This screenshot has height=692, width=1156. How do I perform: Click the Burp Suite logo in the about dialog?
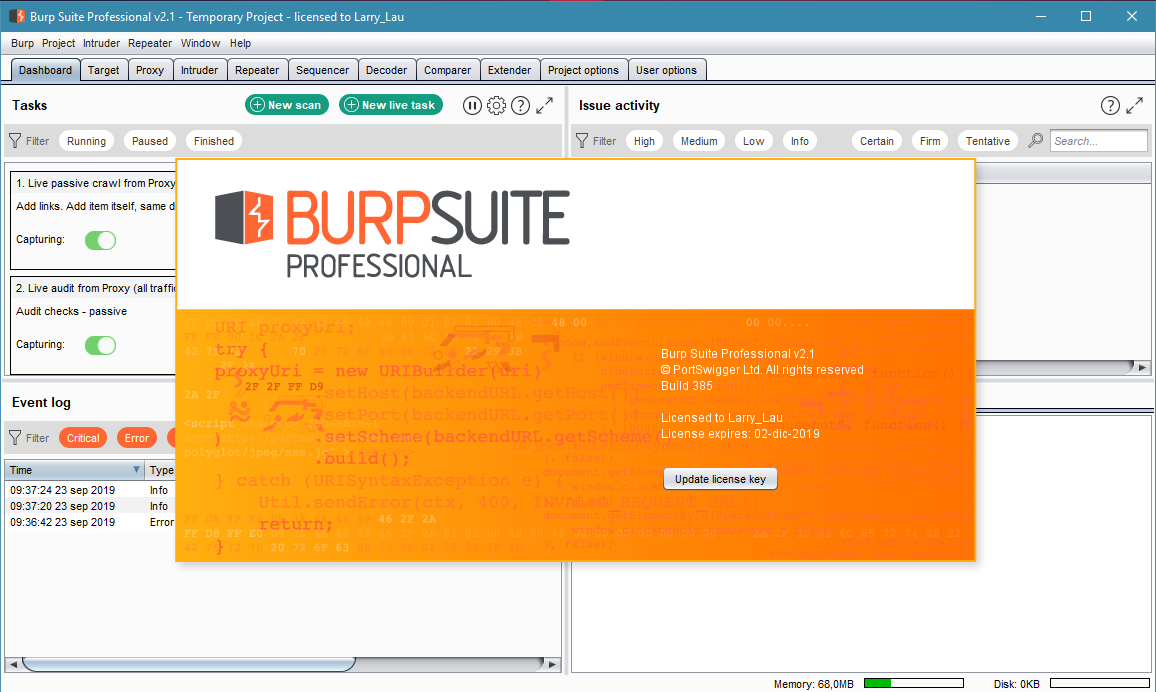(392, 234)
